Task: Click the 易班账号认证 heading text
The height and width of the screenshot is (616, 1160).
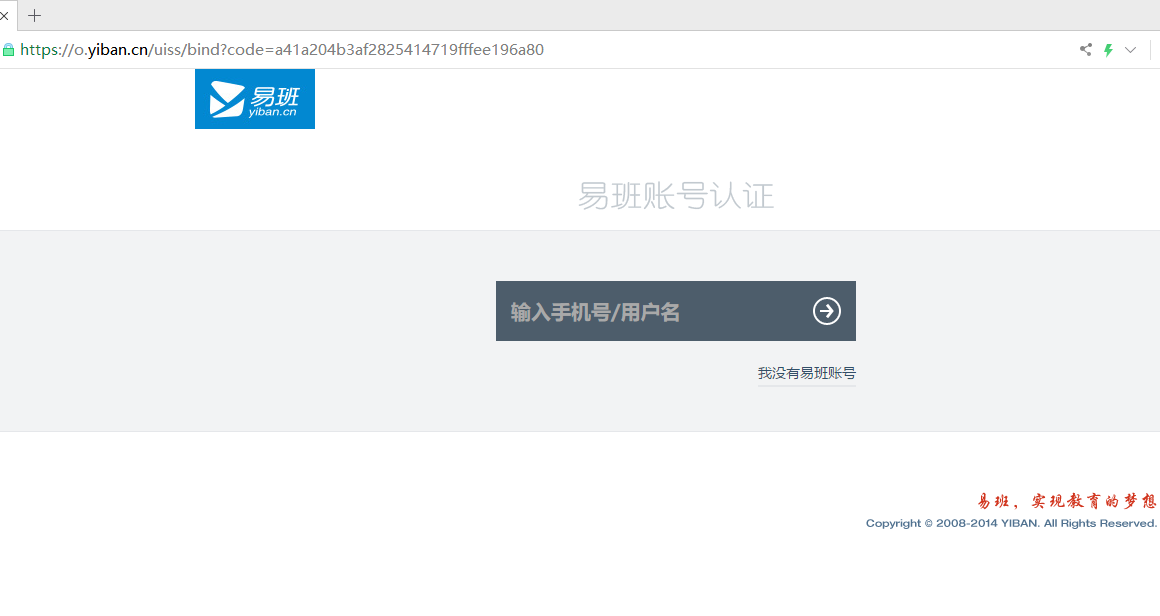Action: coord(675,197)
